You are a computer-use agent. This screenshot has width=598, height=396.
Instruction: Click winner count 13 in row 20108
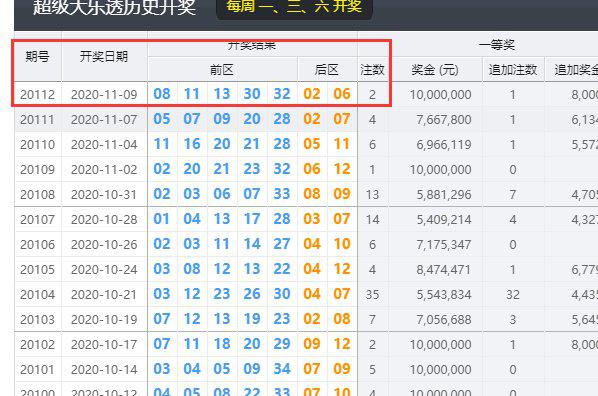coord(372,195)
